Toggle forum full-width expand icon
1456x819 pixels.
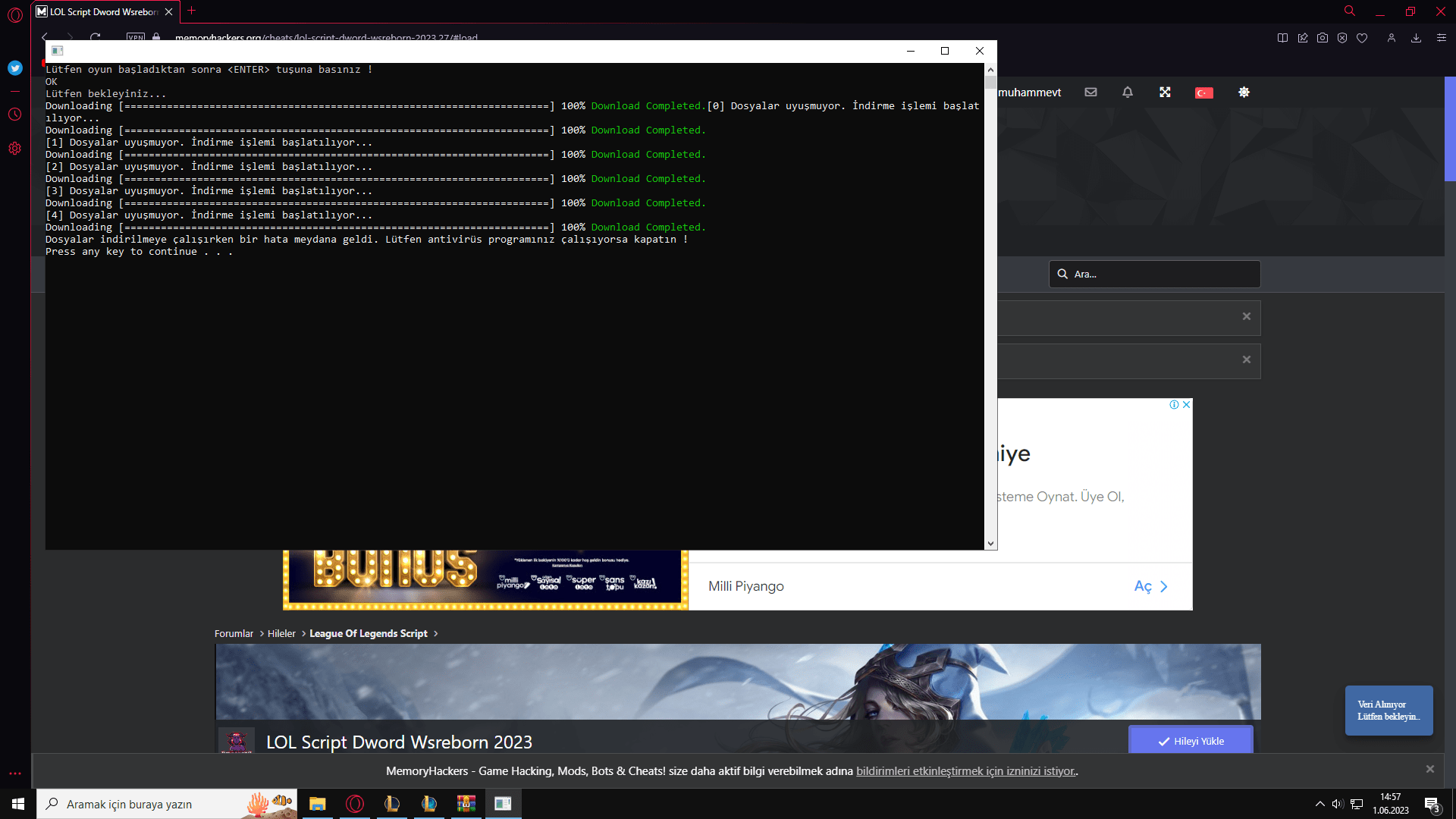(x=1165, y=93)
